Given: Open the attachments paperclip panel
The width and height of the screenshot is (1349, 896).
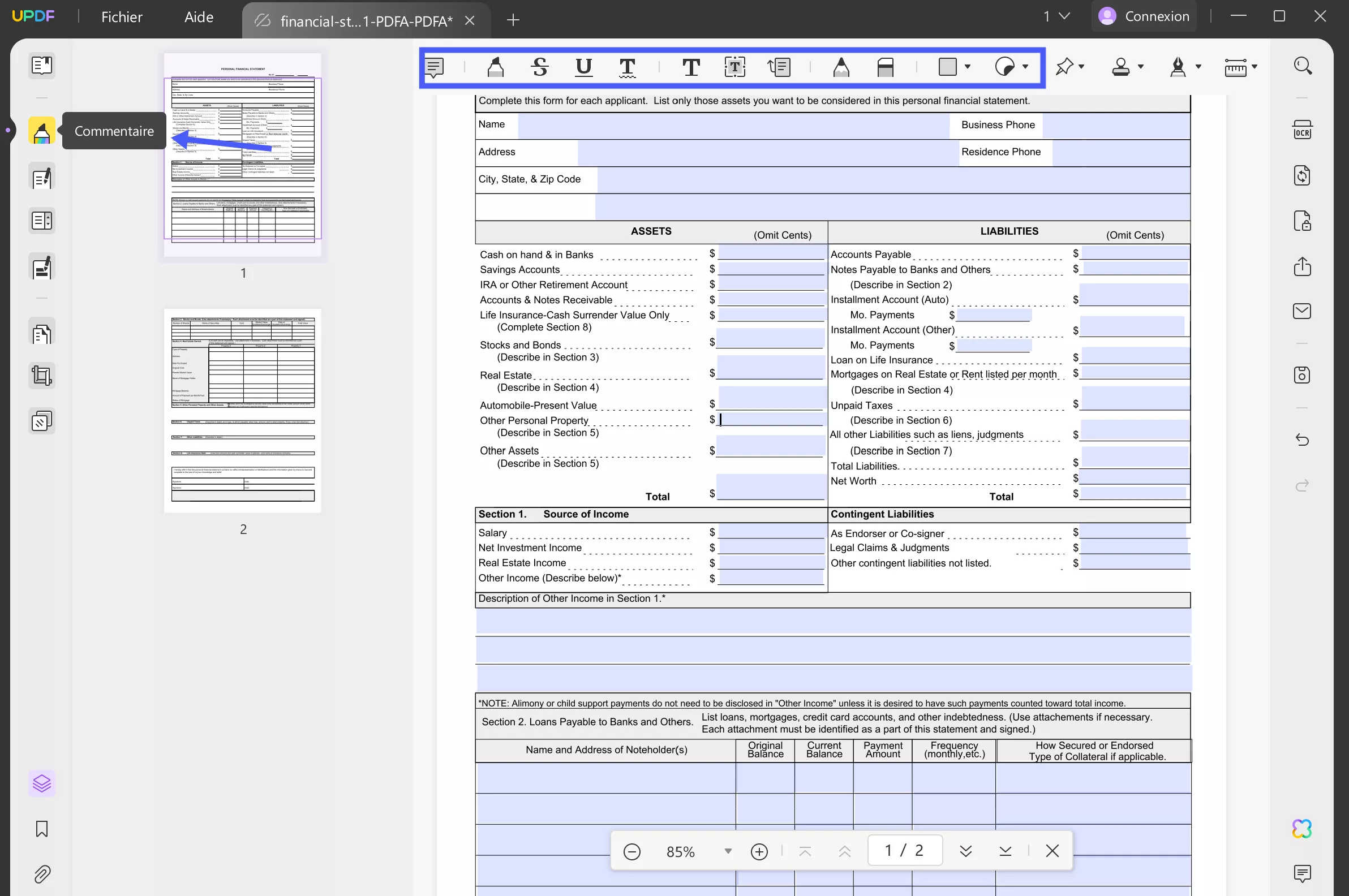Looking at the screenshot, I should point(42,874).
